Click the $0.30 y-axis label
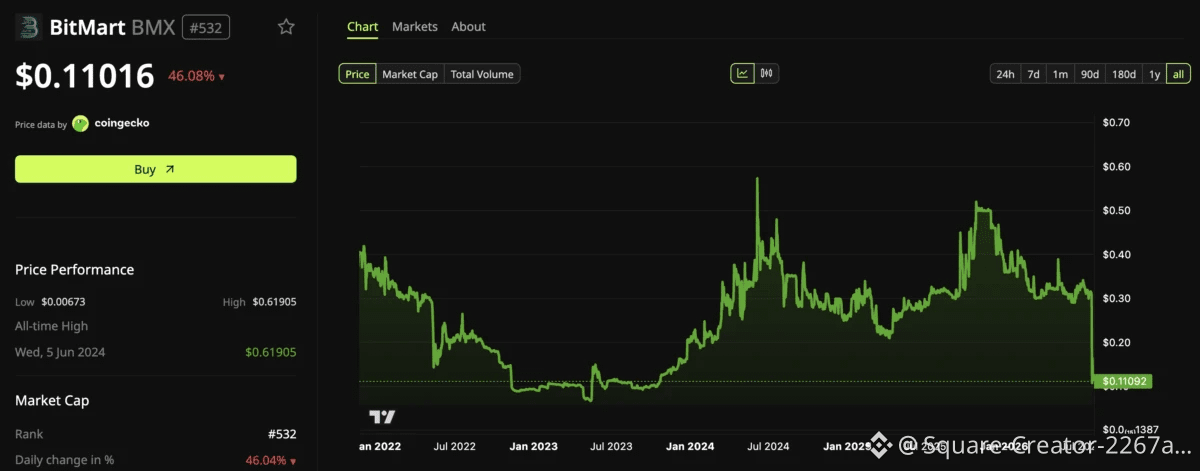This screenshot has width=1200, height=471. 1116,299
